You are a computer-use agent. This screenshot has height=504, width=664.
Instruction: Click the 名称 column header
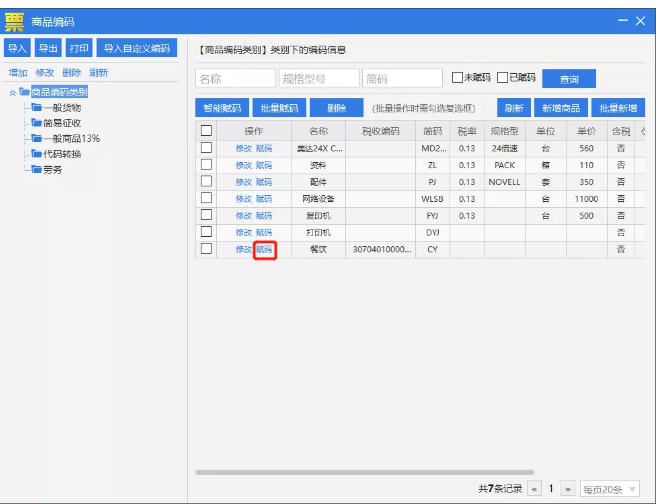tap(318, 131)
